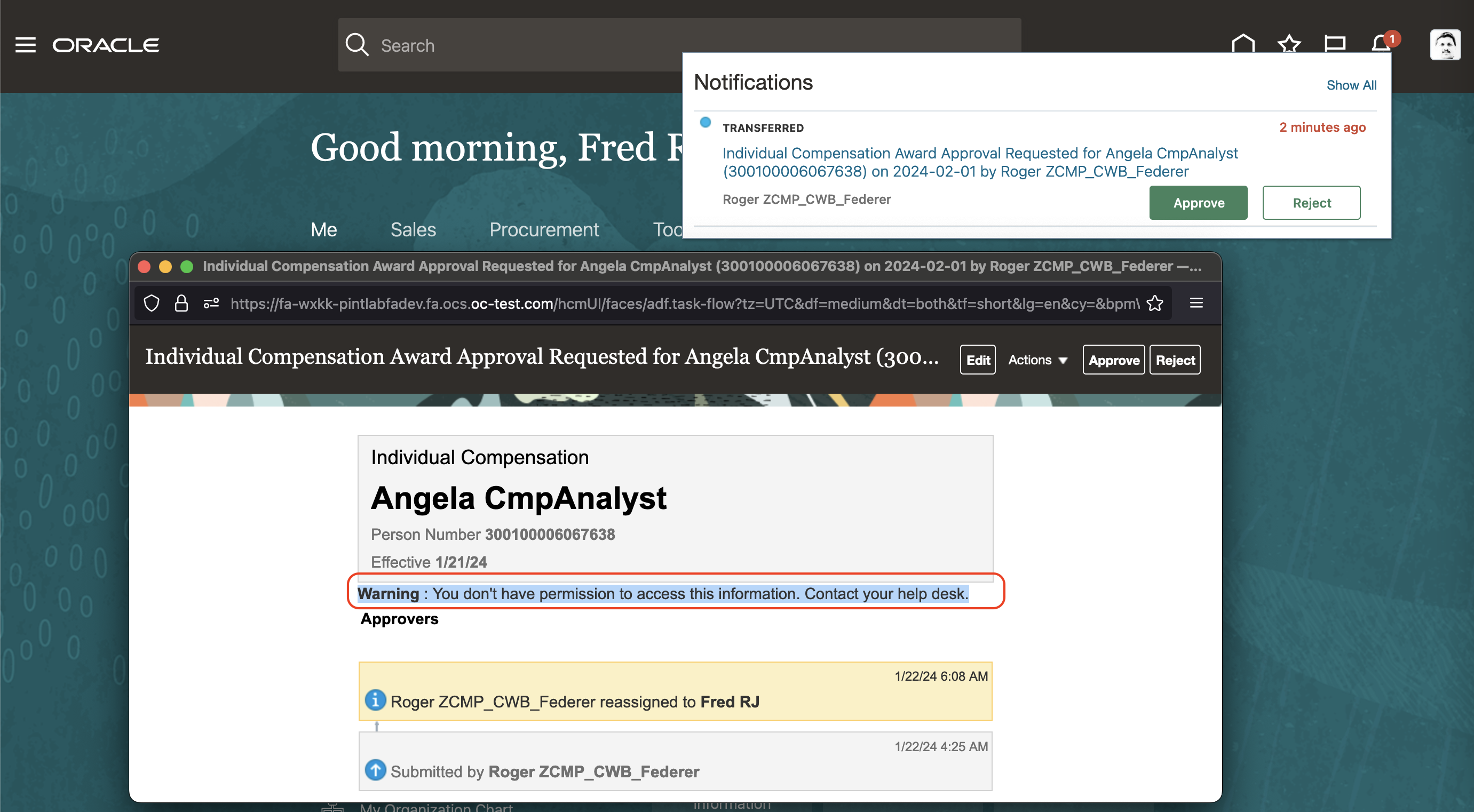This screenshot has height=812, width=1474.
Task: Switch to the Sales tab
Action: (x=413, y=229)
